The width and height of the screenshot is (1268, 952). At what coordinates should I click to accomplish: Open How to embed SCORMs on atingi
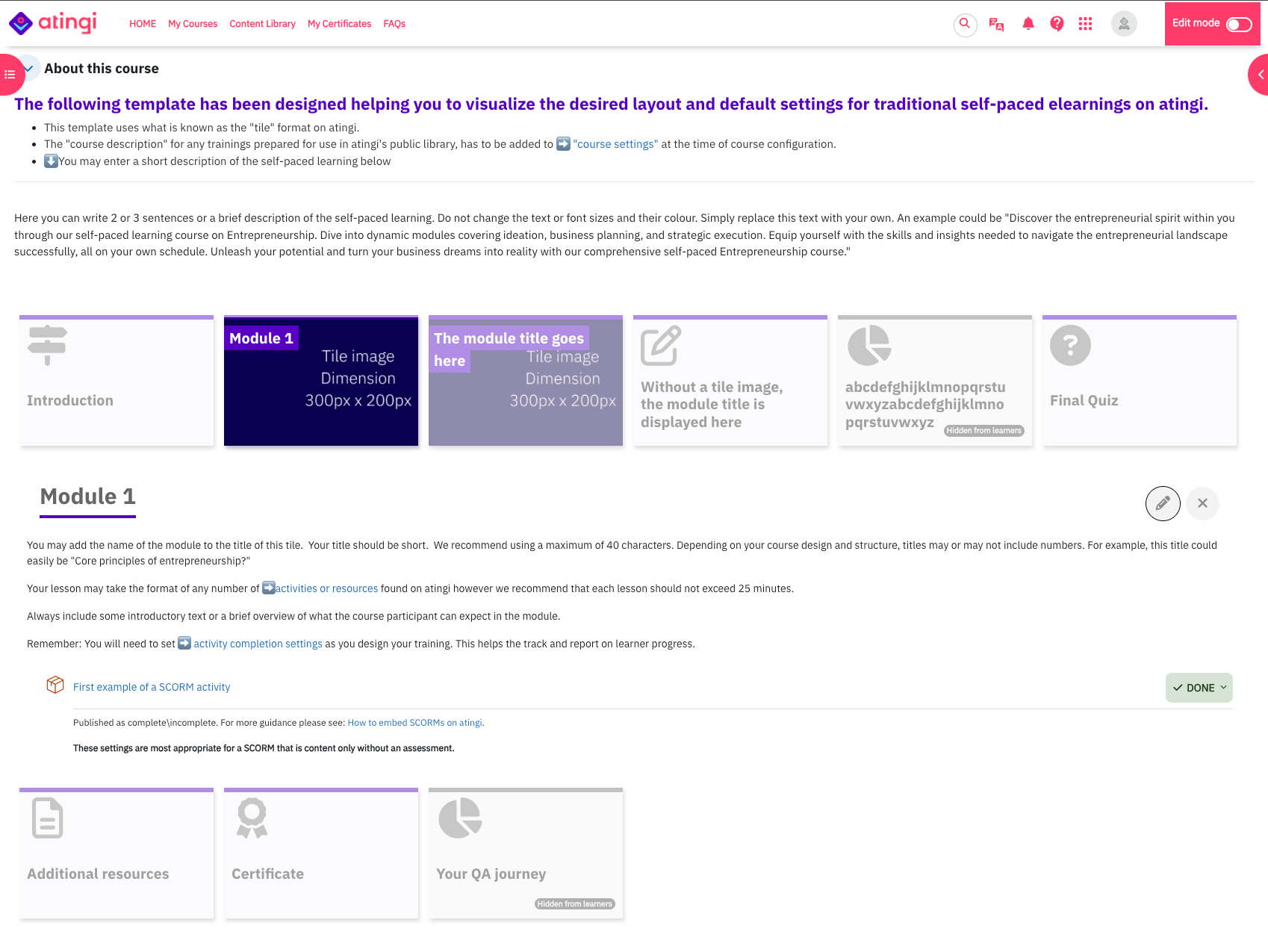tap(414, 723)
